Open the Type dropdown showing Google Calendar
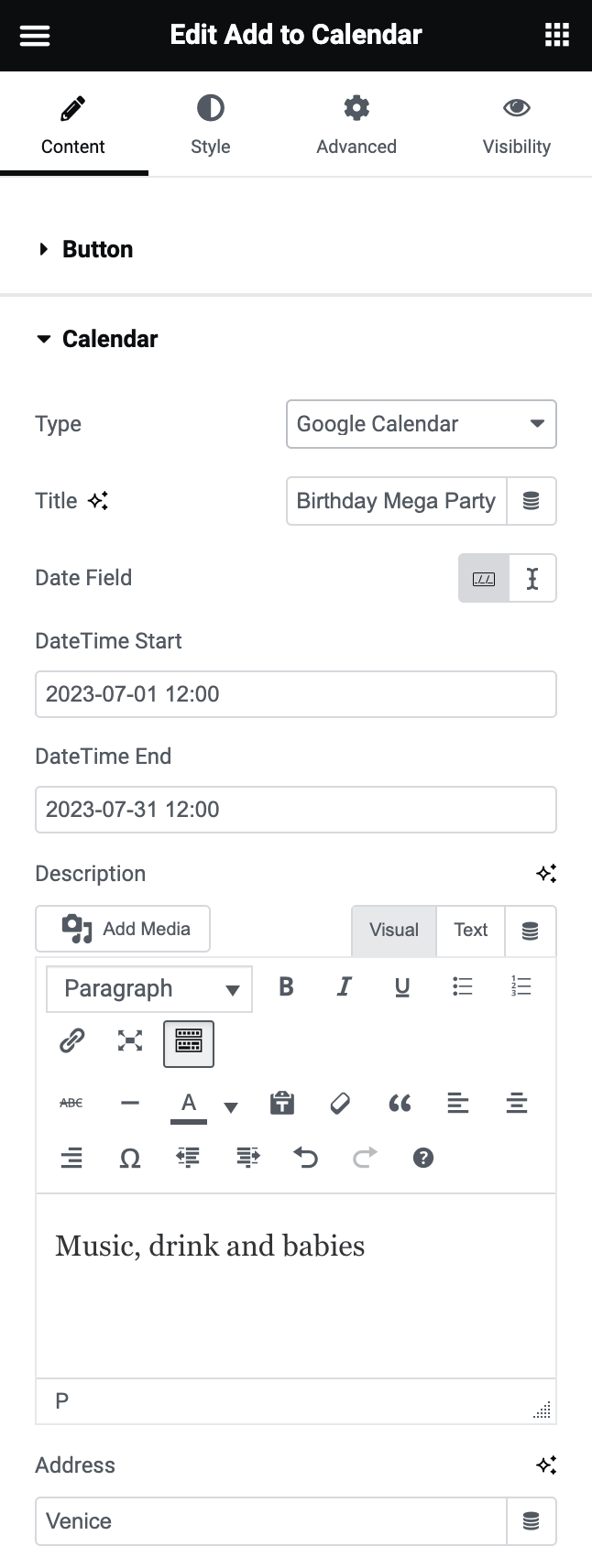The height and width of the screenshot is (1568, 592). click(421, 424)
